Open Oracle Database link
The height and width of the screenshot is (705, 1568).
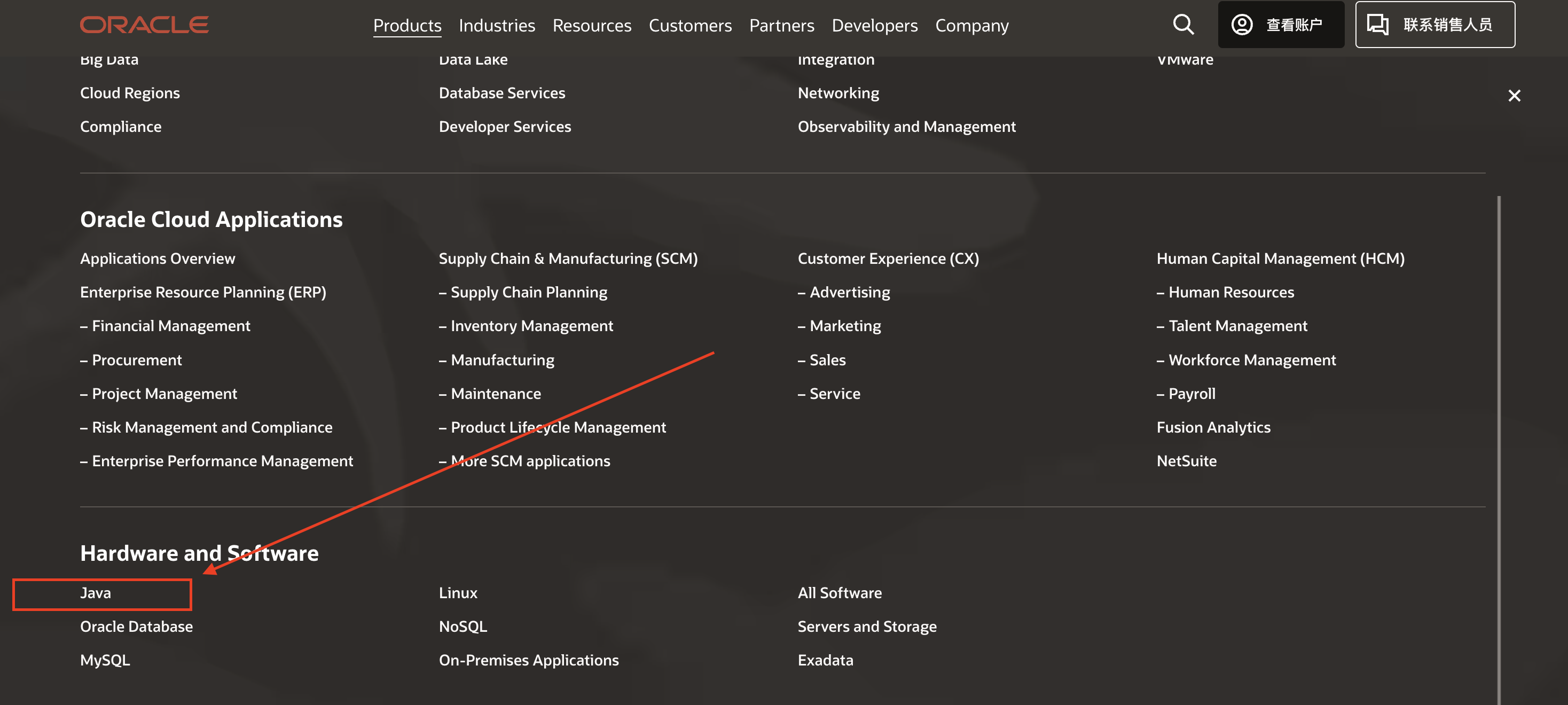pos(136,626)
